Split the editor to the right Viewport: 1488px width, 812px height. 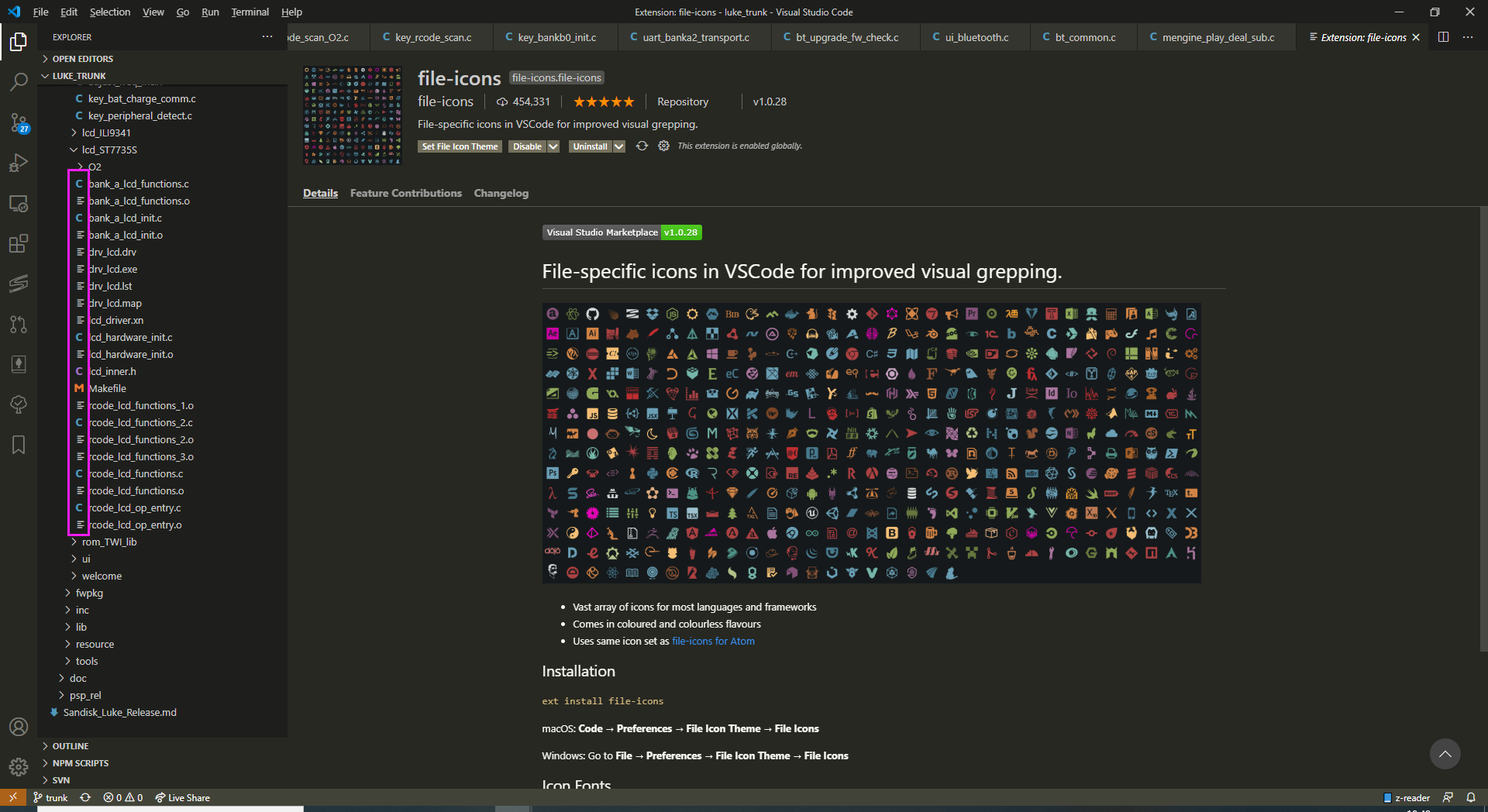[x=1443, y=37]
